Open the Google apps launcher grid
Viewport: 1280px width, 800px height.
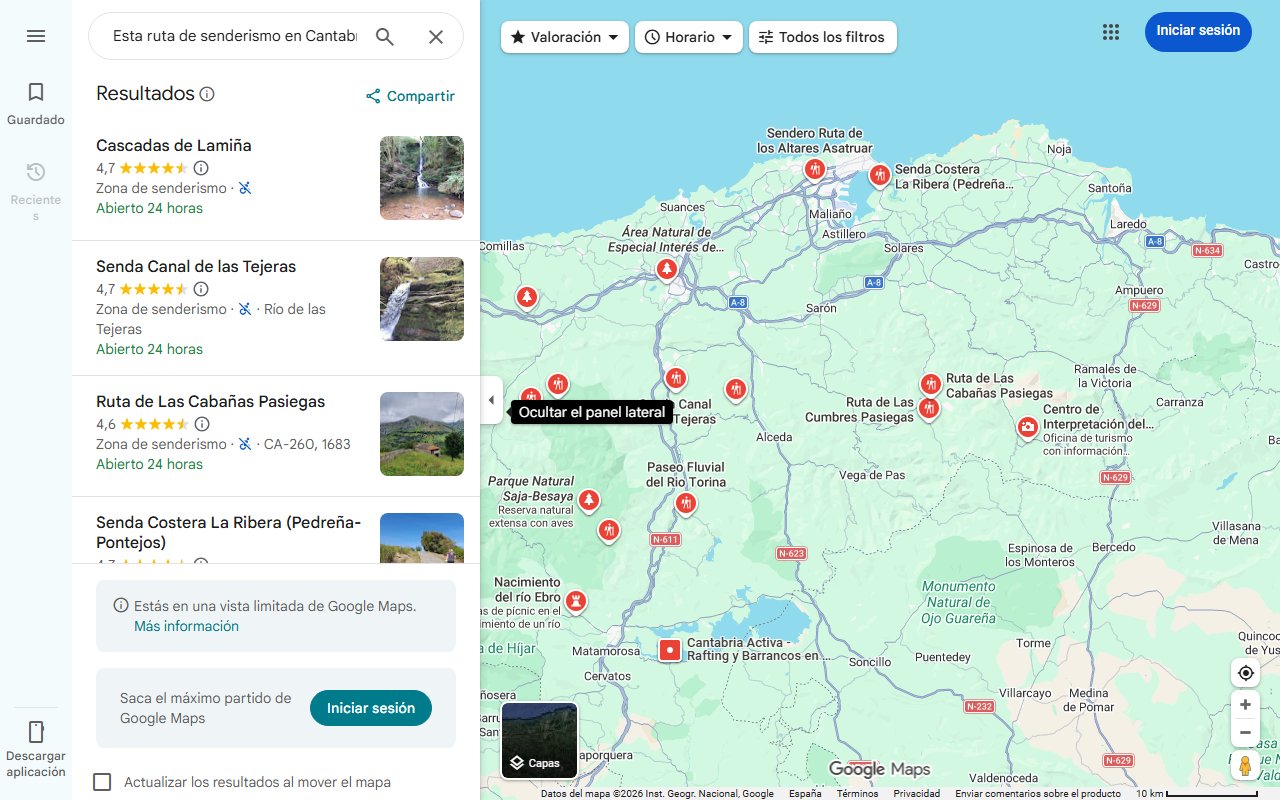1110,32
